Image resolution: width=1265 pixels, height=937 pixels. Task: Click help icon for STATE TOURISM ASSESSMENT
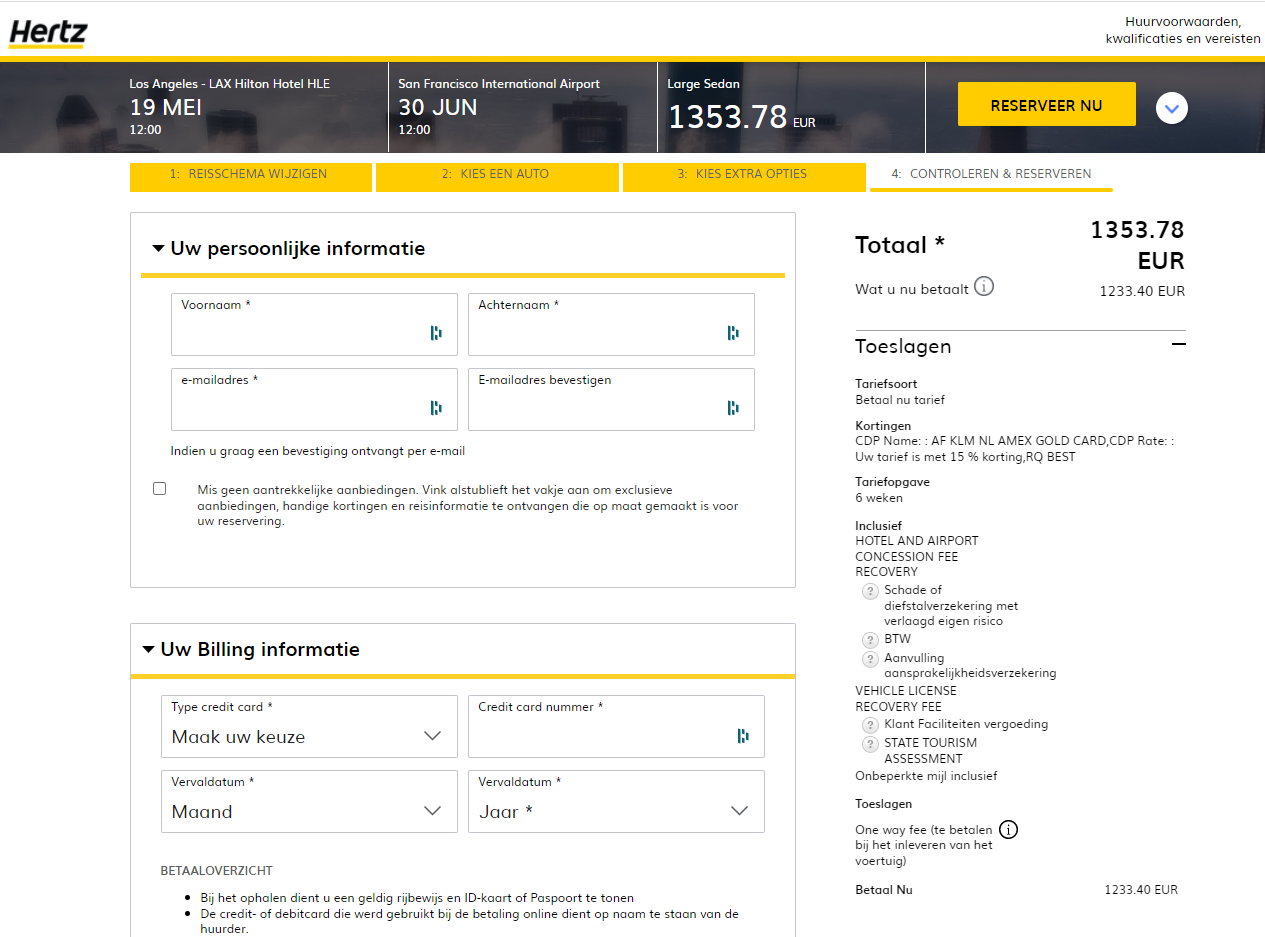[x=870, y=744]
